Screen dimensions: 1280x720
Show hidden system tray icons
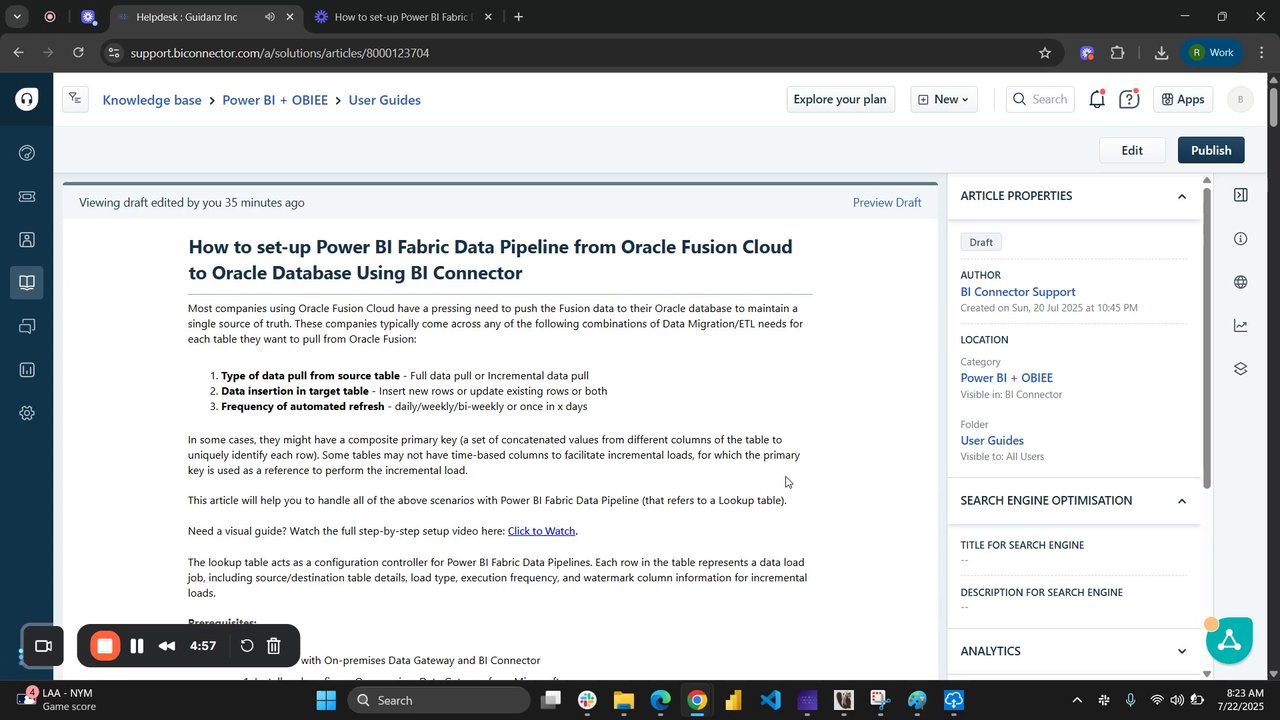(x=1076, y=700)
